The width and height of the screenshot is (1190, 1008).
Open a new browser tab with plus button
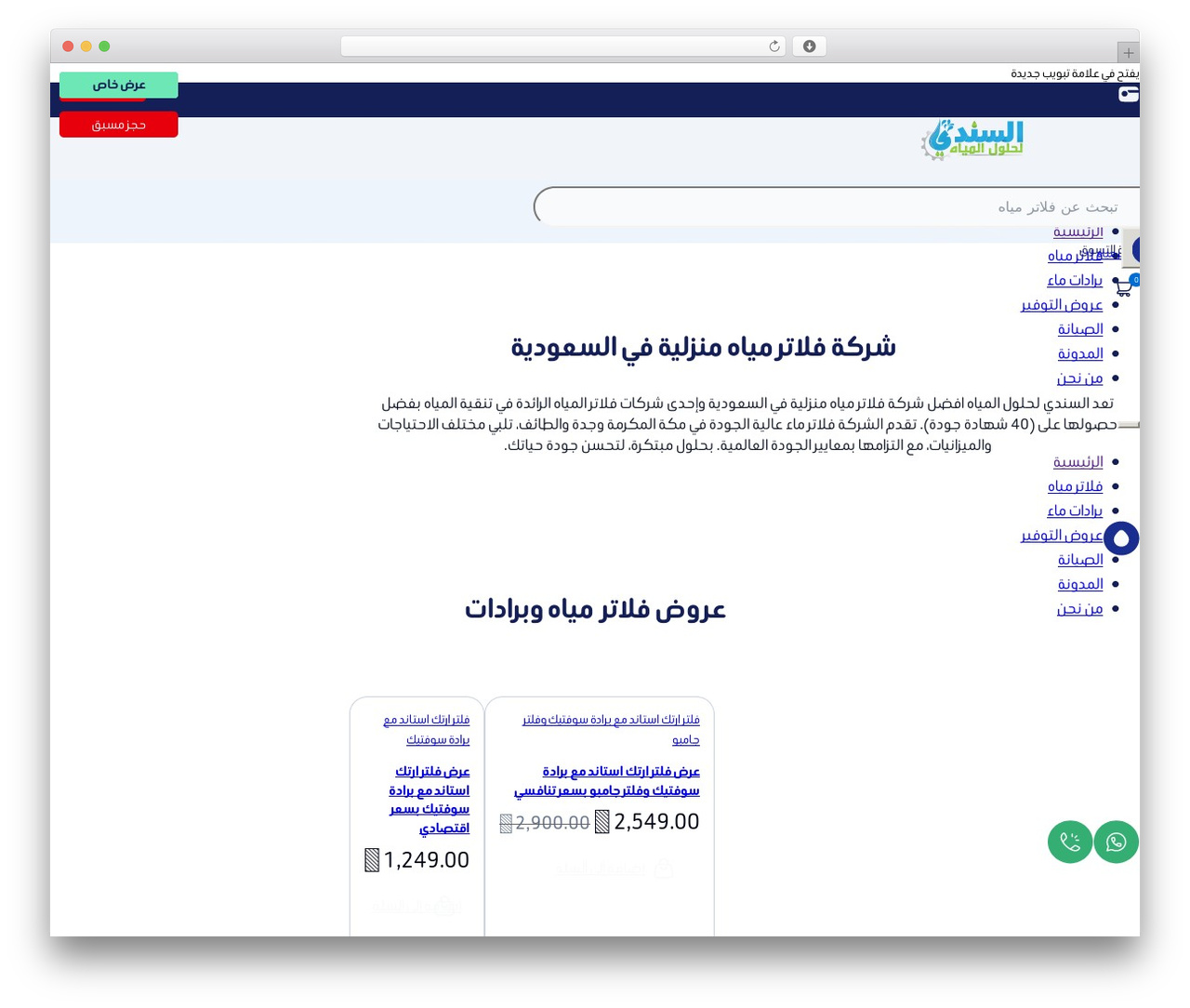[1128, 53]
